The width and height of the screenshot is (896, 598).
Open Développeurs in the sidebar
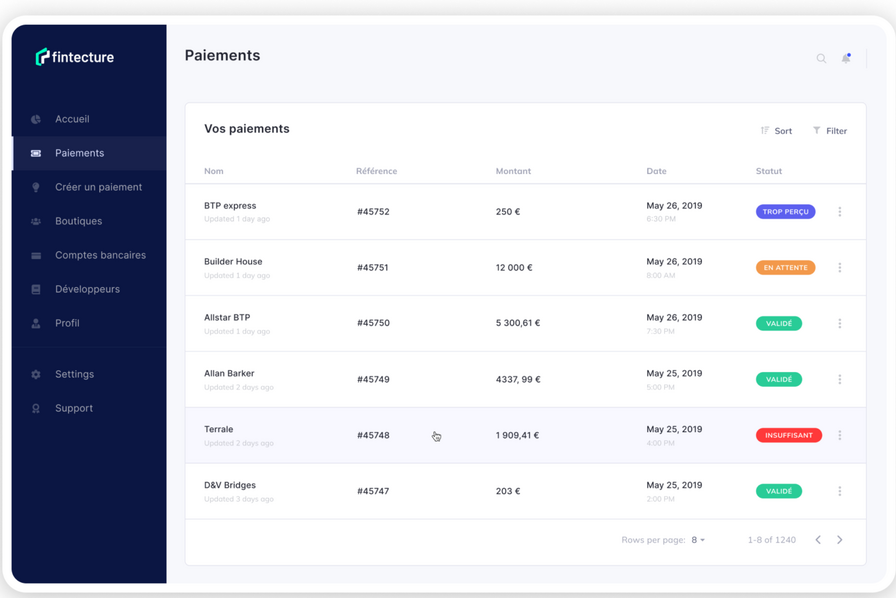pos(89,289)
